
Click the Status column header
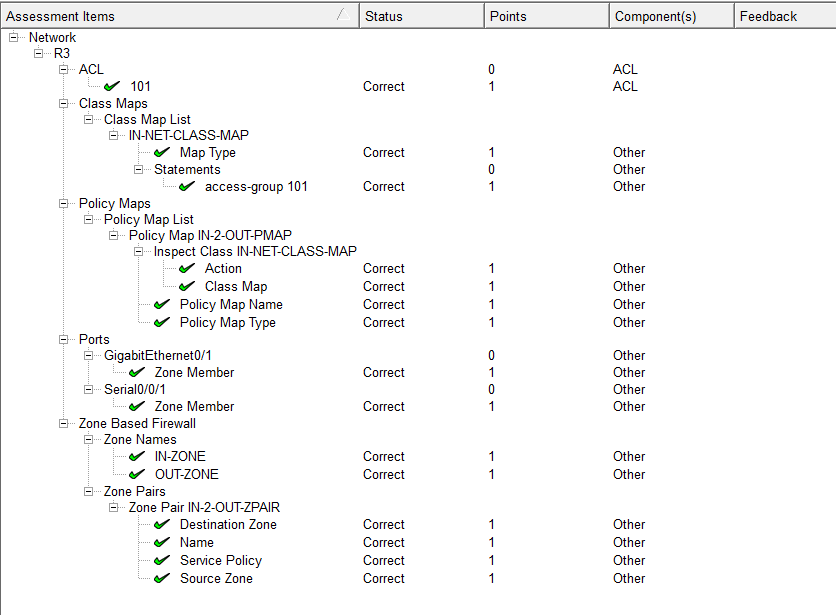click(x=422, y=16)
